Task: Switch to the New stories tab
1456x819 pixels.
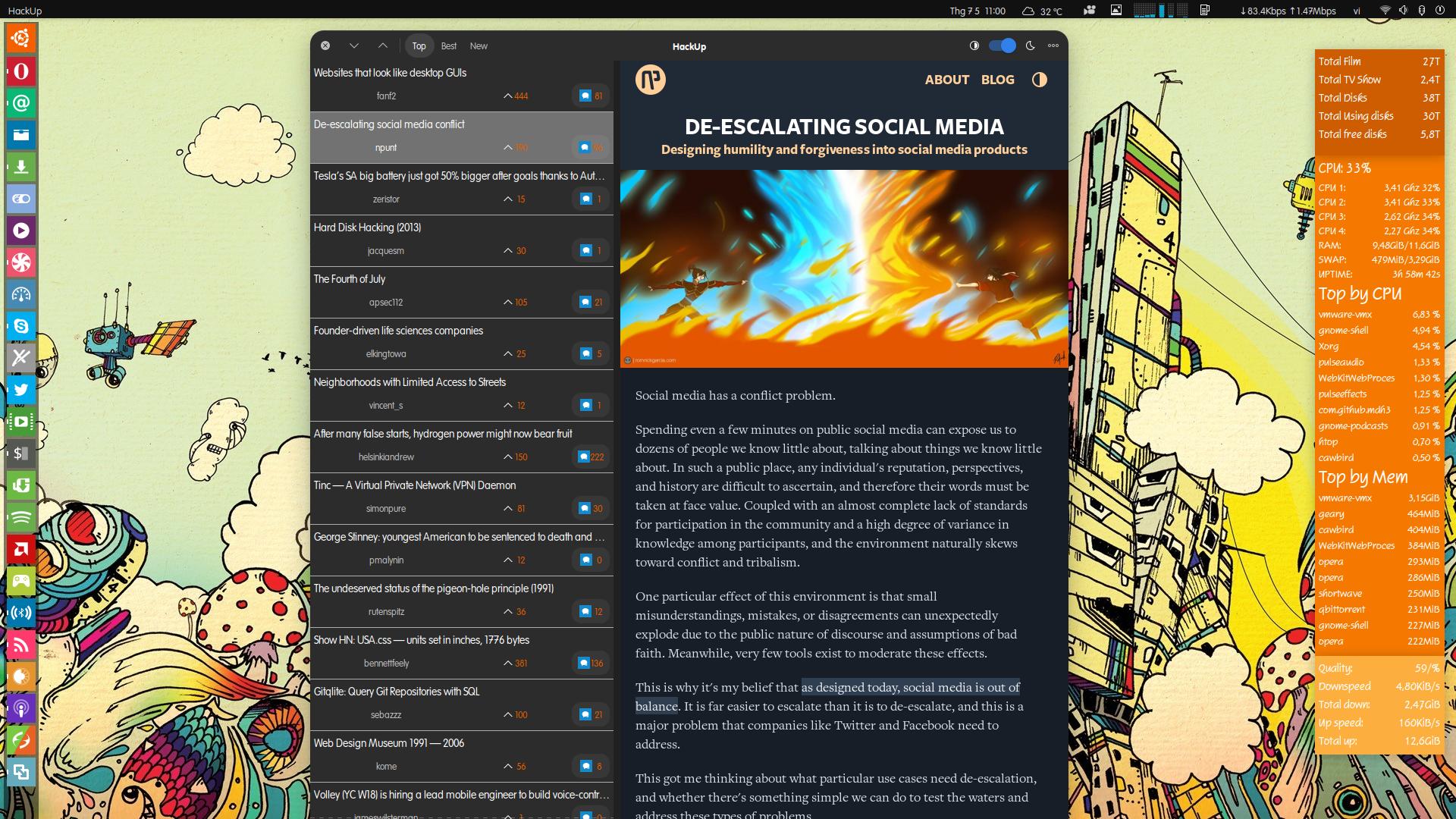Action: click(x=479, y=46)
